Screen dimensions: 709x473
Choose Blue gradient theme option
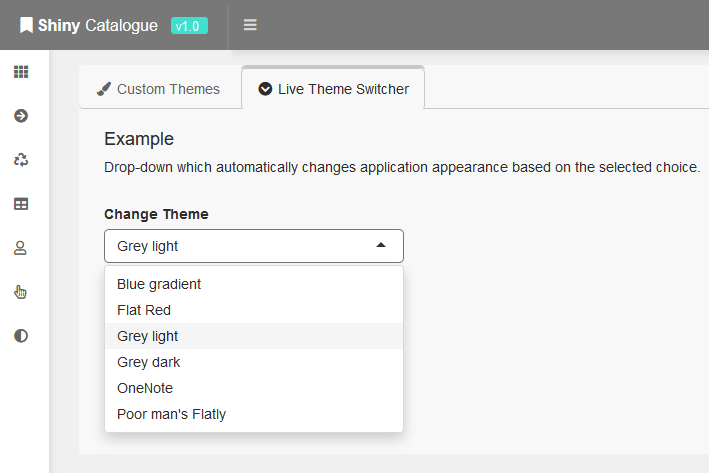(x=159, y=284)
